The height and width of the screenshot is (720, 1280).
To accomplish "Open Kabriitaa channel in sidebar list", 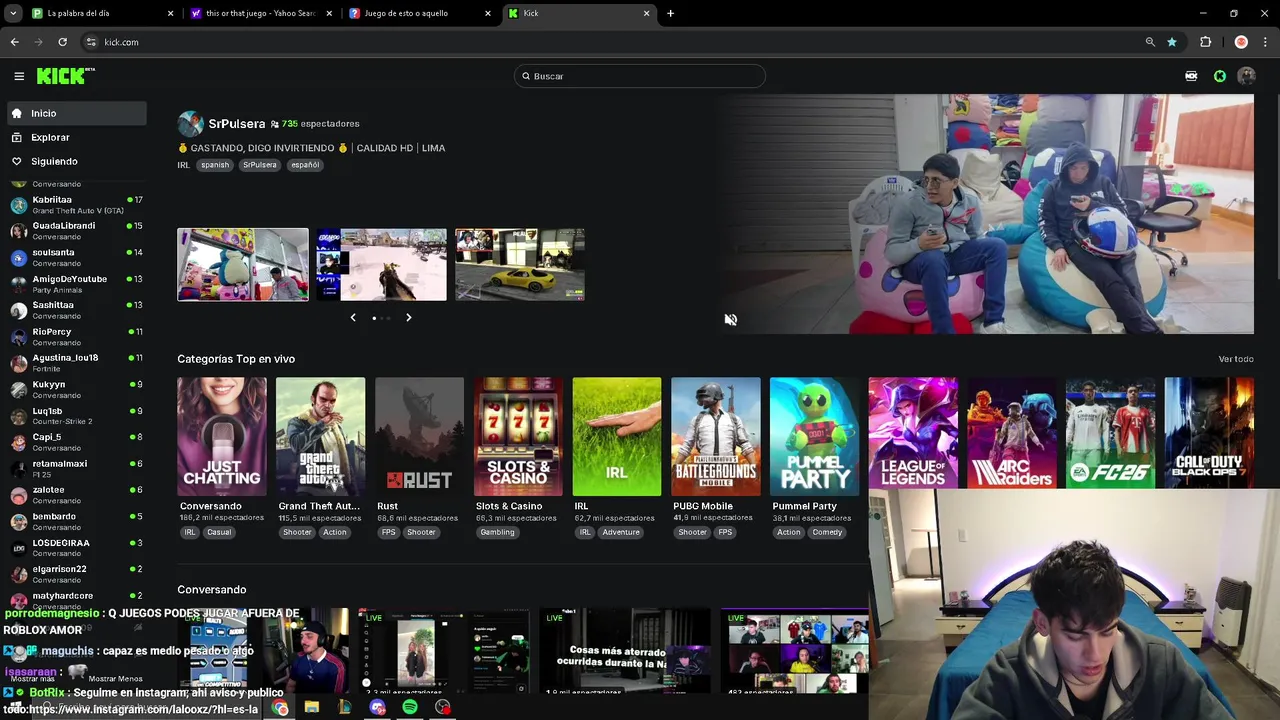I will click(x=76, y=205).
